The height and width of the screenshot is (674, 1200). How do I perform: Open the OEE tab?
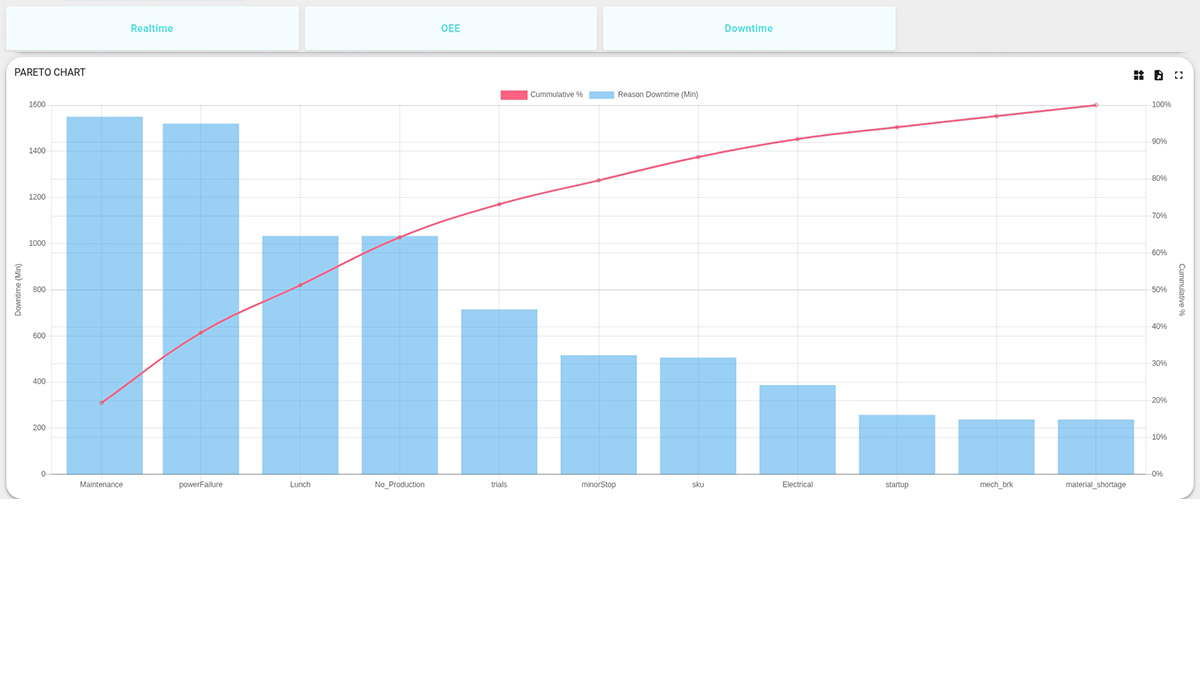[450, 28]
